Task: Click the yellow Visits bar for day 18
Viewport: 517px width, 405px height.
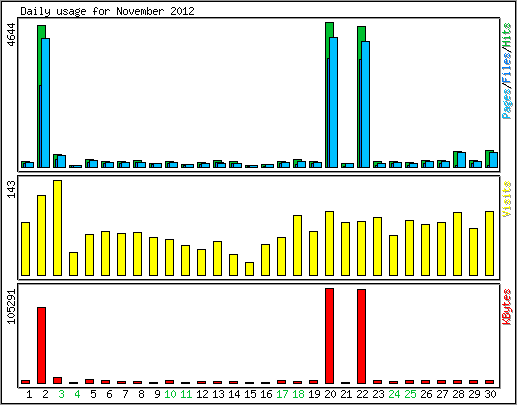Action: point(297,245)
